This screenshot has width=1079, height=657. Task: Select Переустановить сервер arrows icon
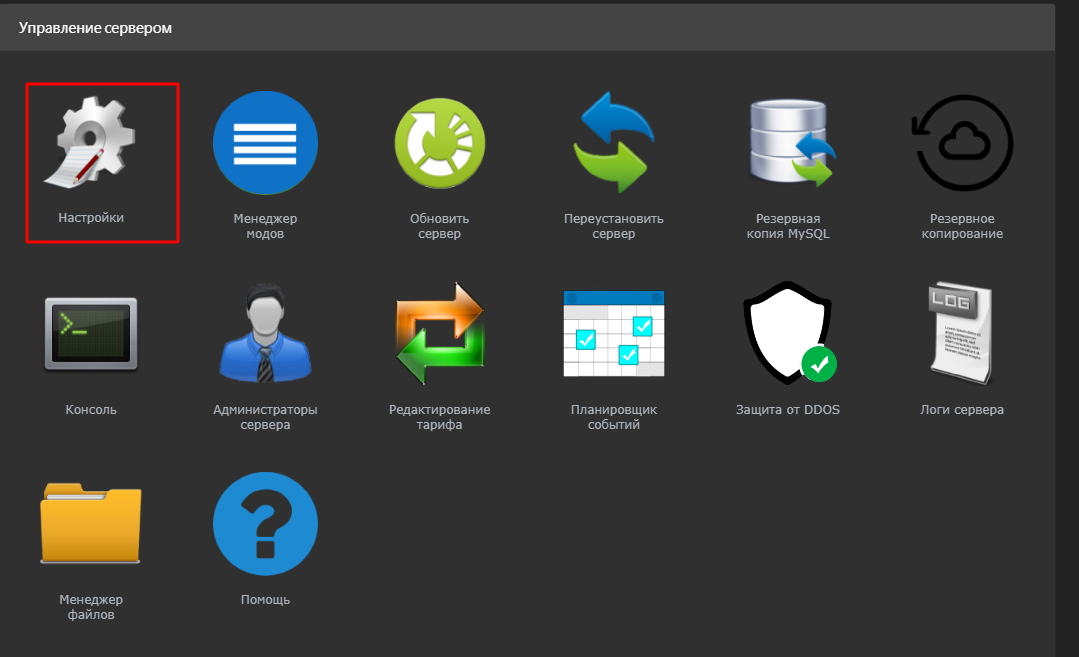[x=613, y=142]
